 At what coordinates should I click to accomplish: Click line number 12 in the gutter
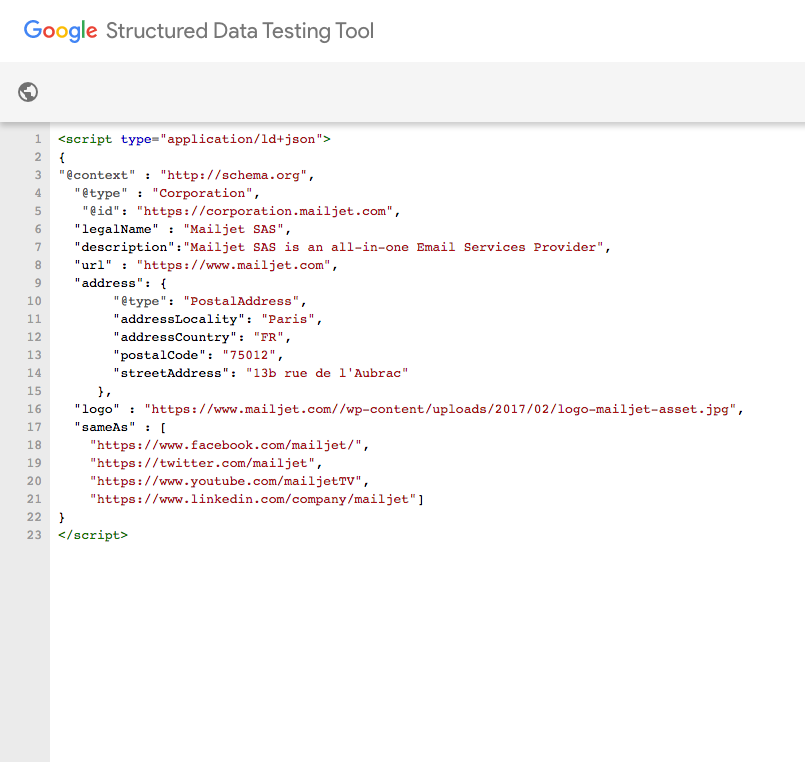pyautogui.click(x=34, y=337)
